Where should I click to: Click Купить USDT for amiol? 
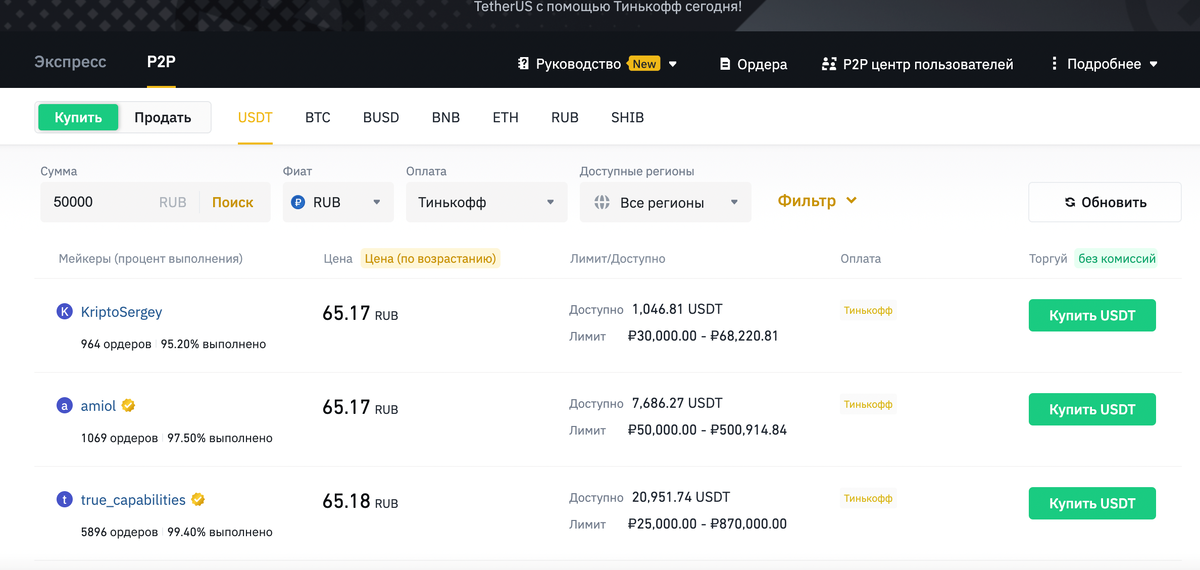click(1092, 409)
